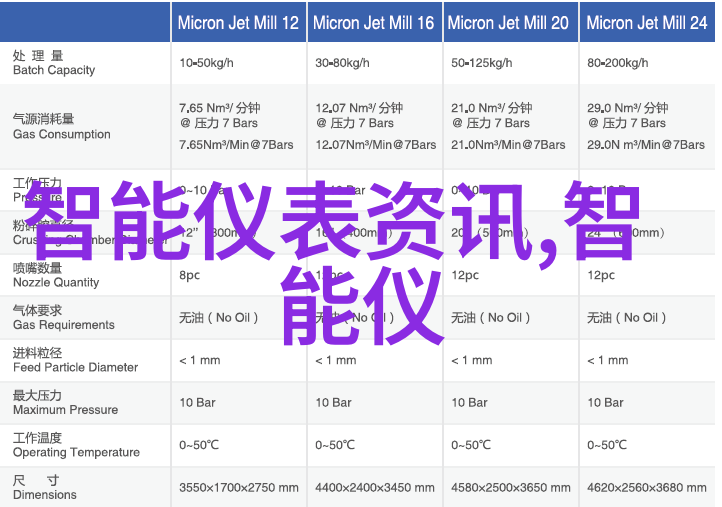Click '10 Bar' under Micron Jet Mill 24

pos(606,402)
